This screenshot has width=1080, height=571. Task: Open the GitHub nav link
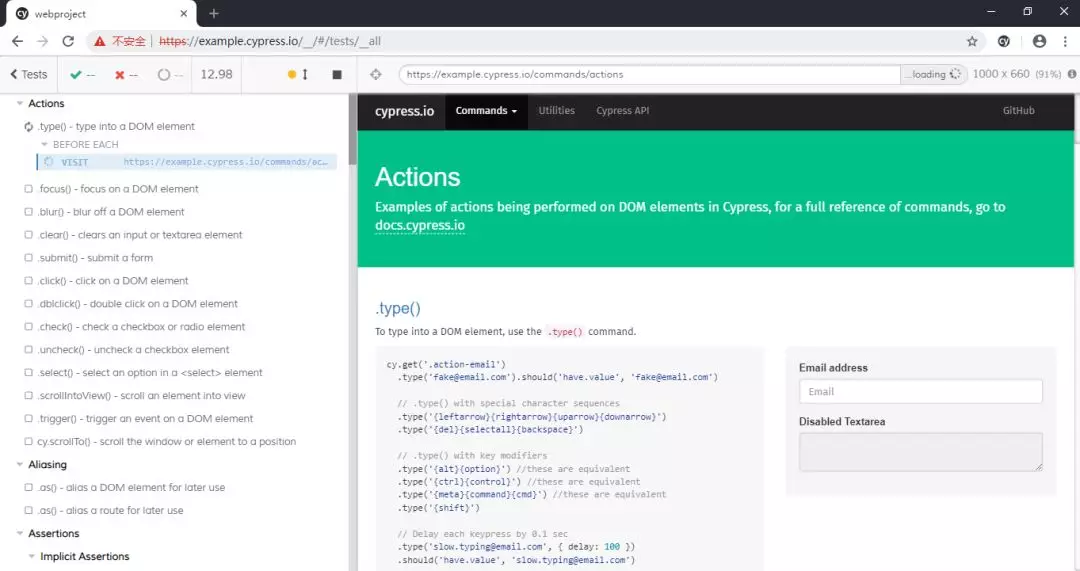[x=1019, y=111]
